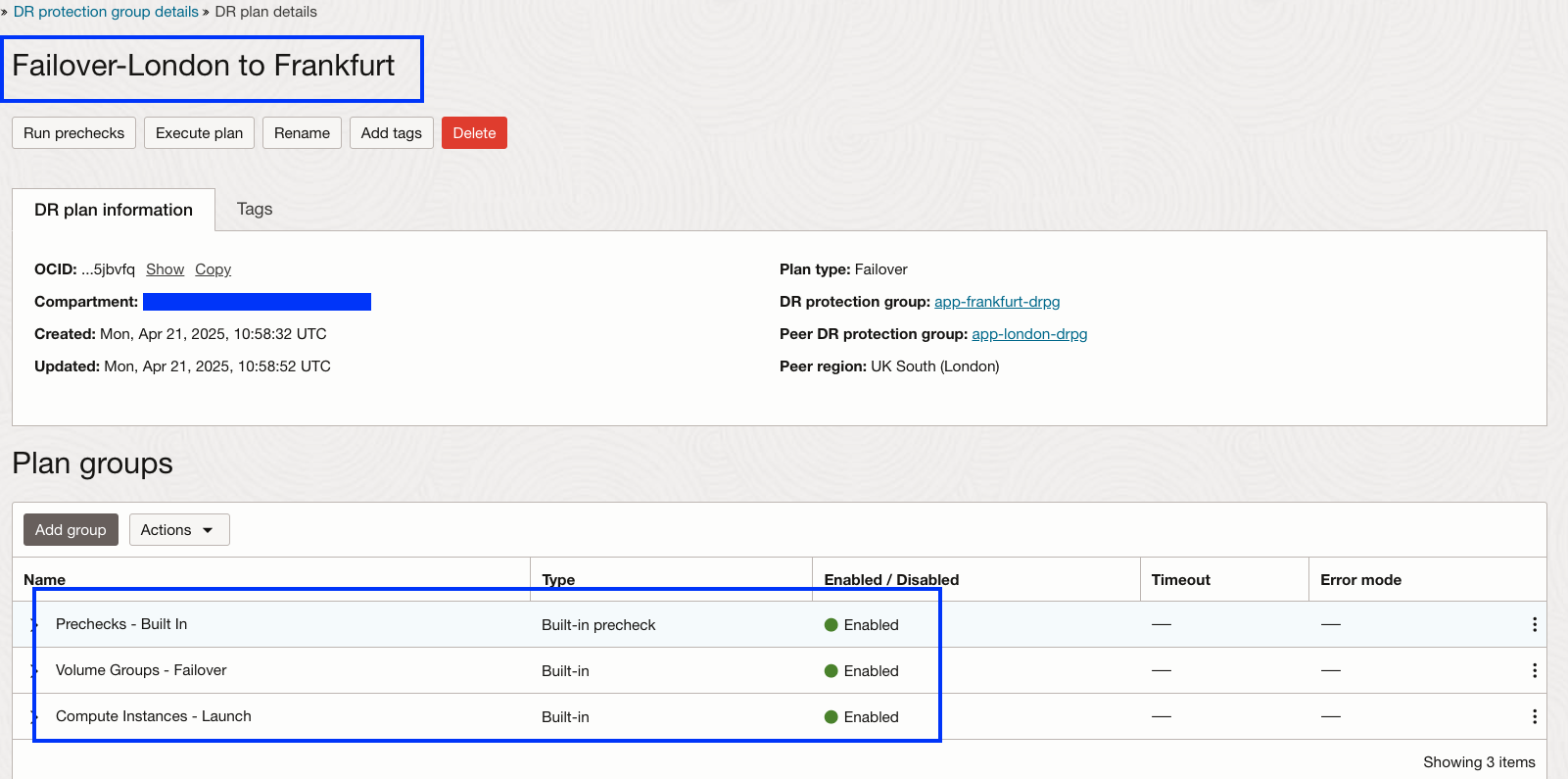The height and width of the screenshot is (779, 1568).
Task: Click the Add tags button
Action: pos(392,133)
